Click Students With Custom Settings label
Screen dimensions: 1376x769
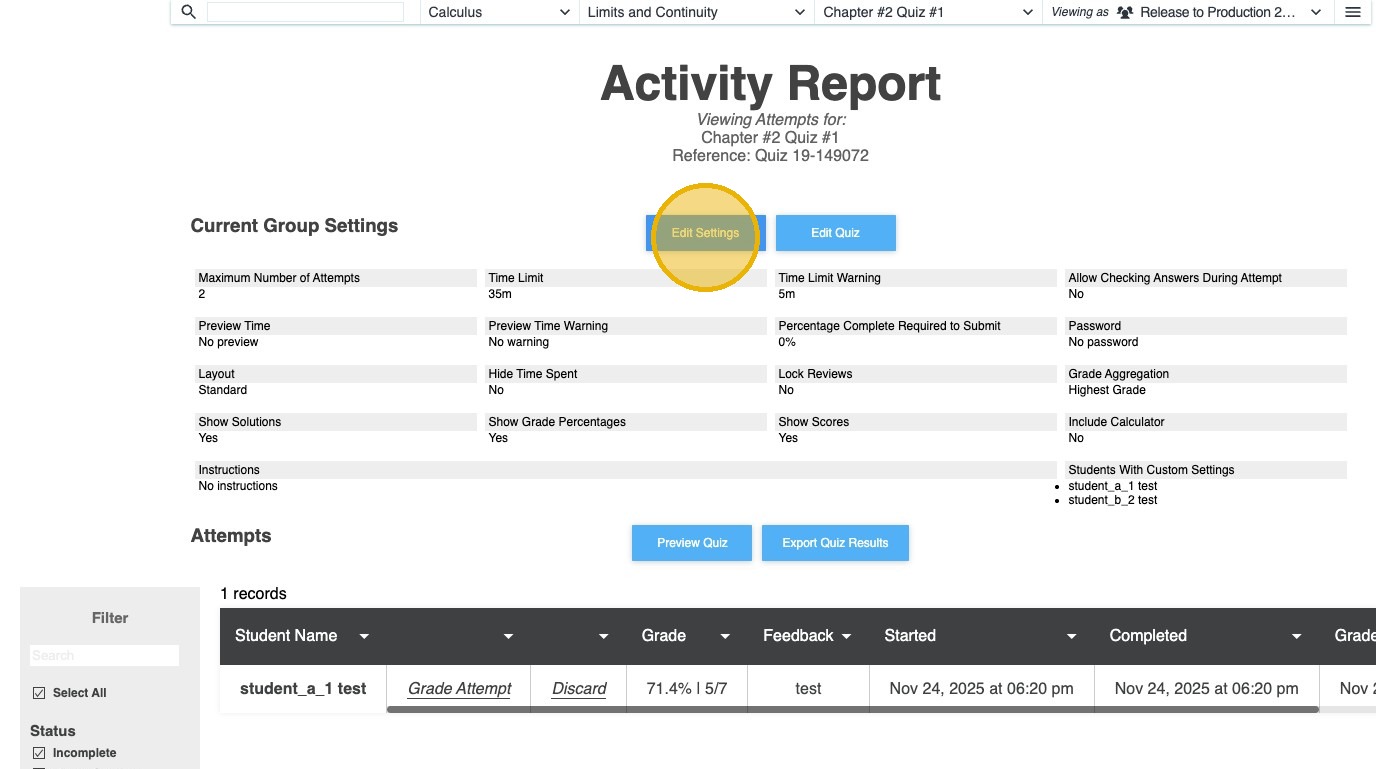point(1151,470)
